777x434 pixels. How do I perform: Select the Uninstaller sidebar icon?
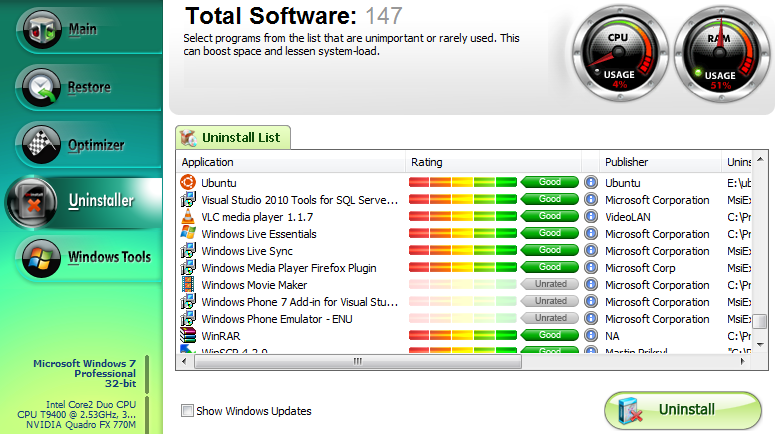point(33,202)
